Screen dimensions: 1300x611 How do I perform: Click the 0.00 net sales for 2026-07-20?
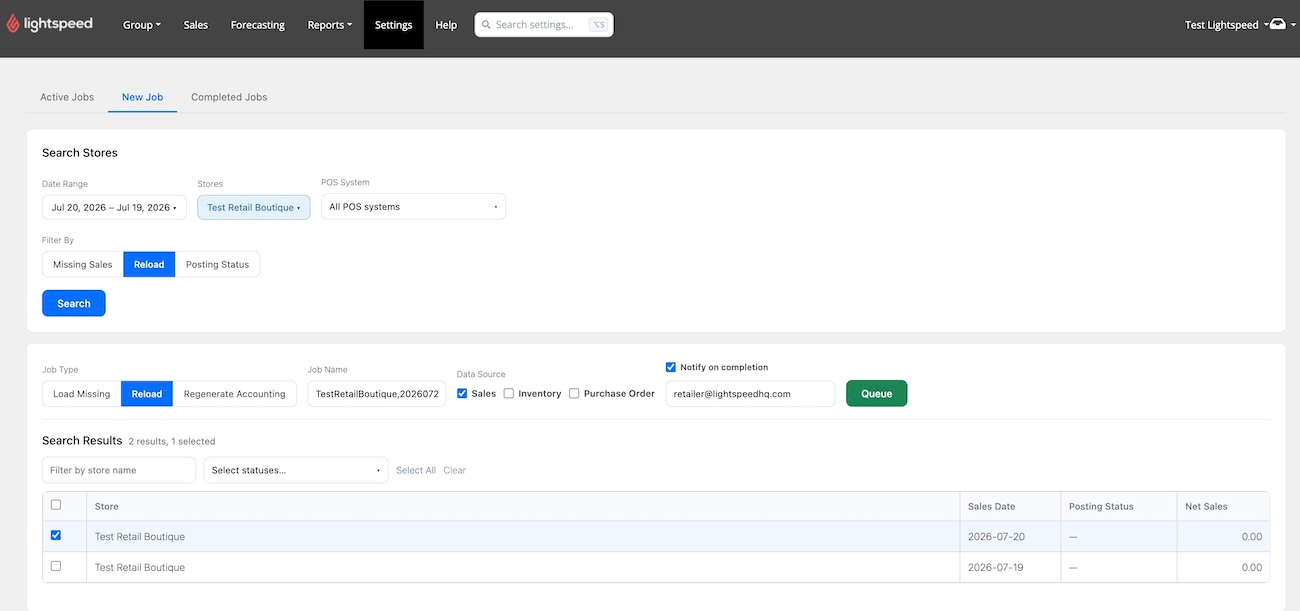click(1251, 537)
